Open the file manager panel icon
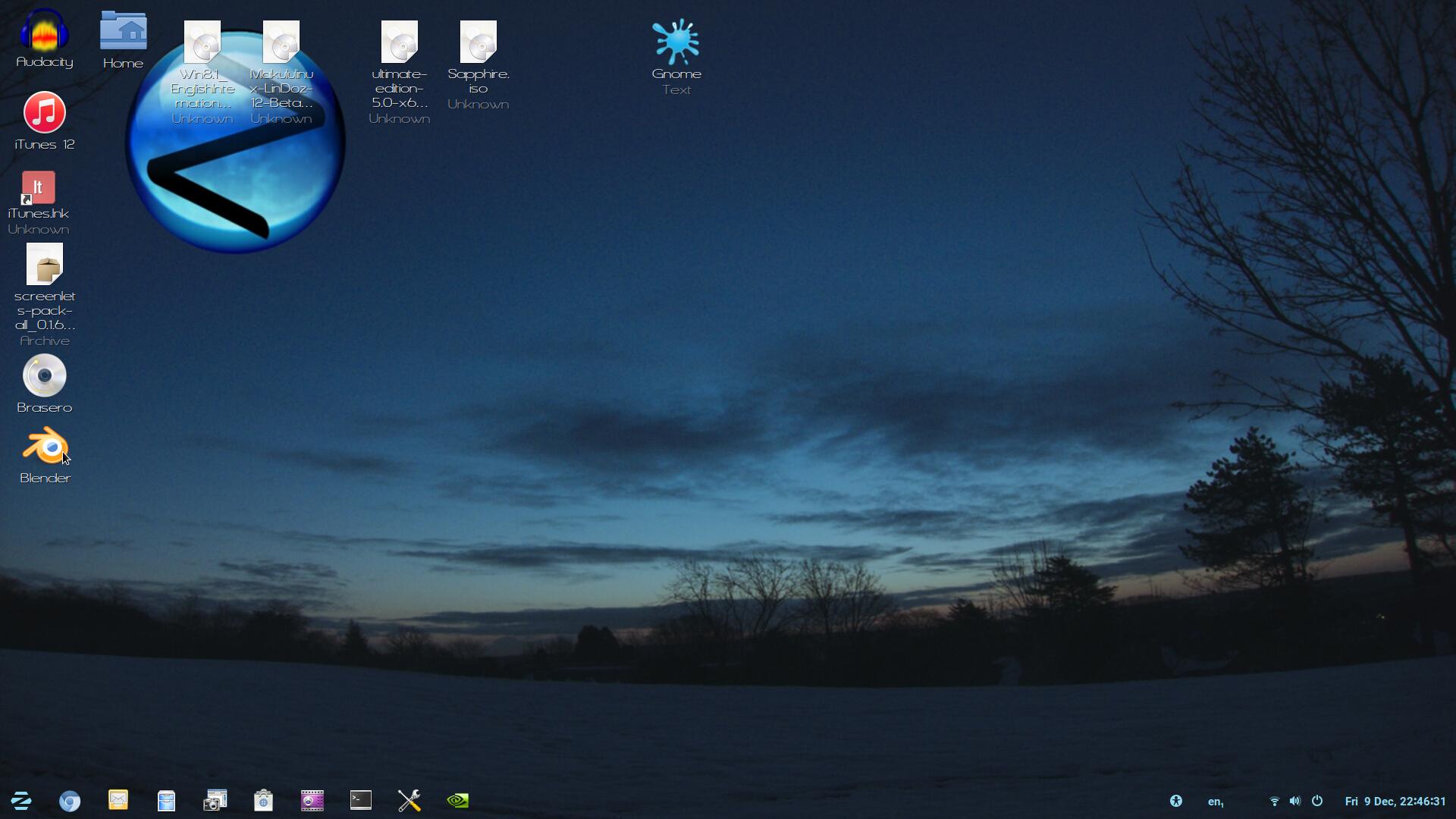Image resolution: width=1456 pixels, height=819 pixels. 167,801
